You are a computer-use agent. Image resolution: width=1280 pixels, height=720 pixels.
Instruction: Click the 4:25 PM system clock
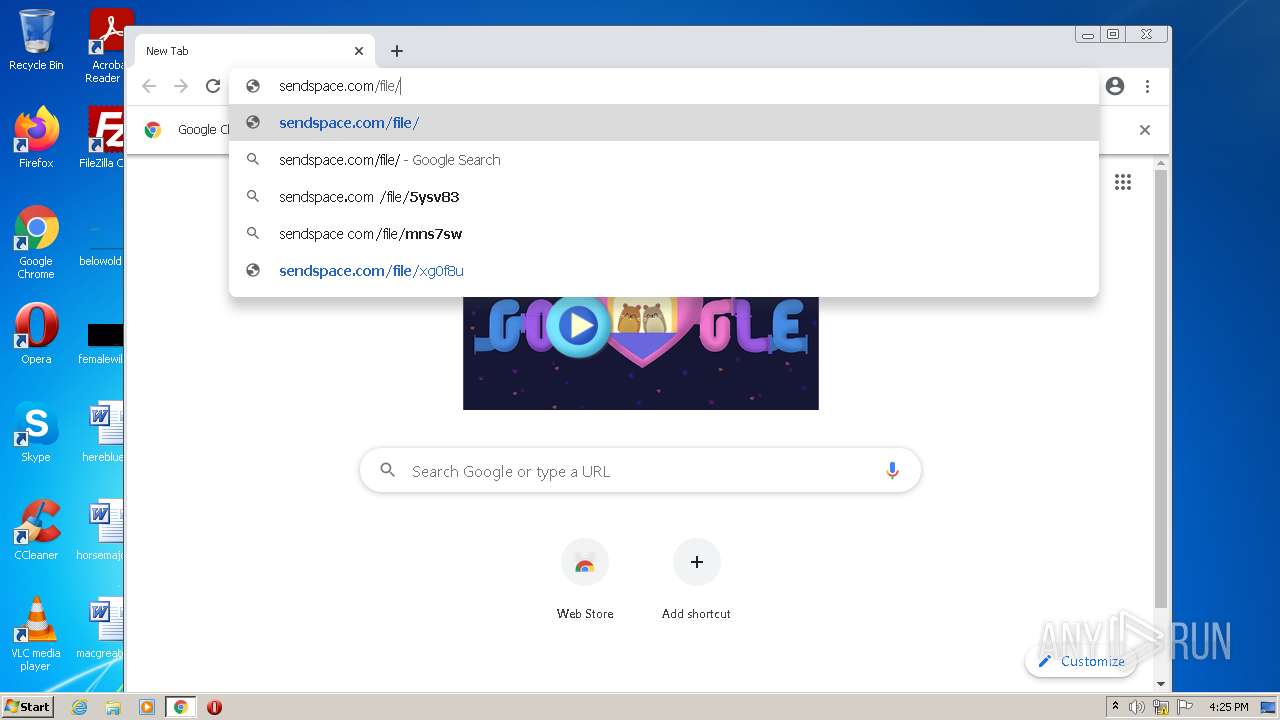(1228, 707)
